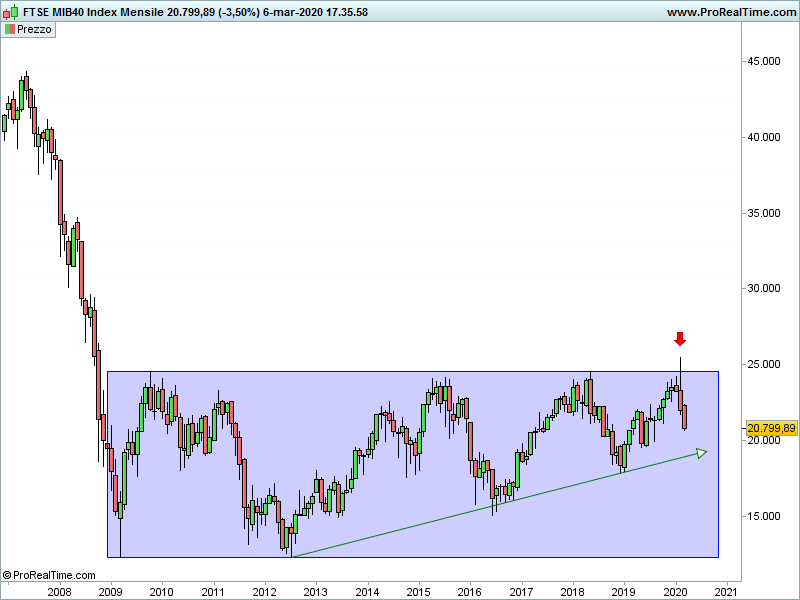The width and height of the screenshot is (800, 600).
Task: Click the 2021 year label on the time axis
Action: 726,592
